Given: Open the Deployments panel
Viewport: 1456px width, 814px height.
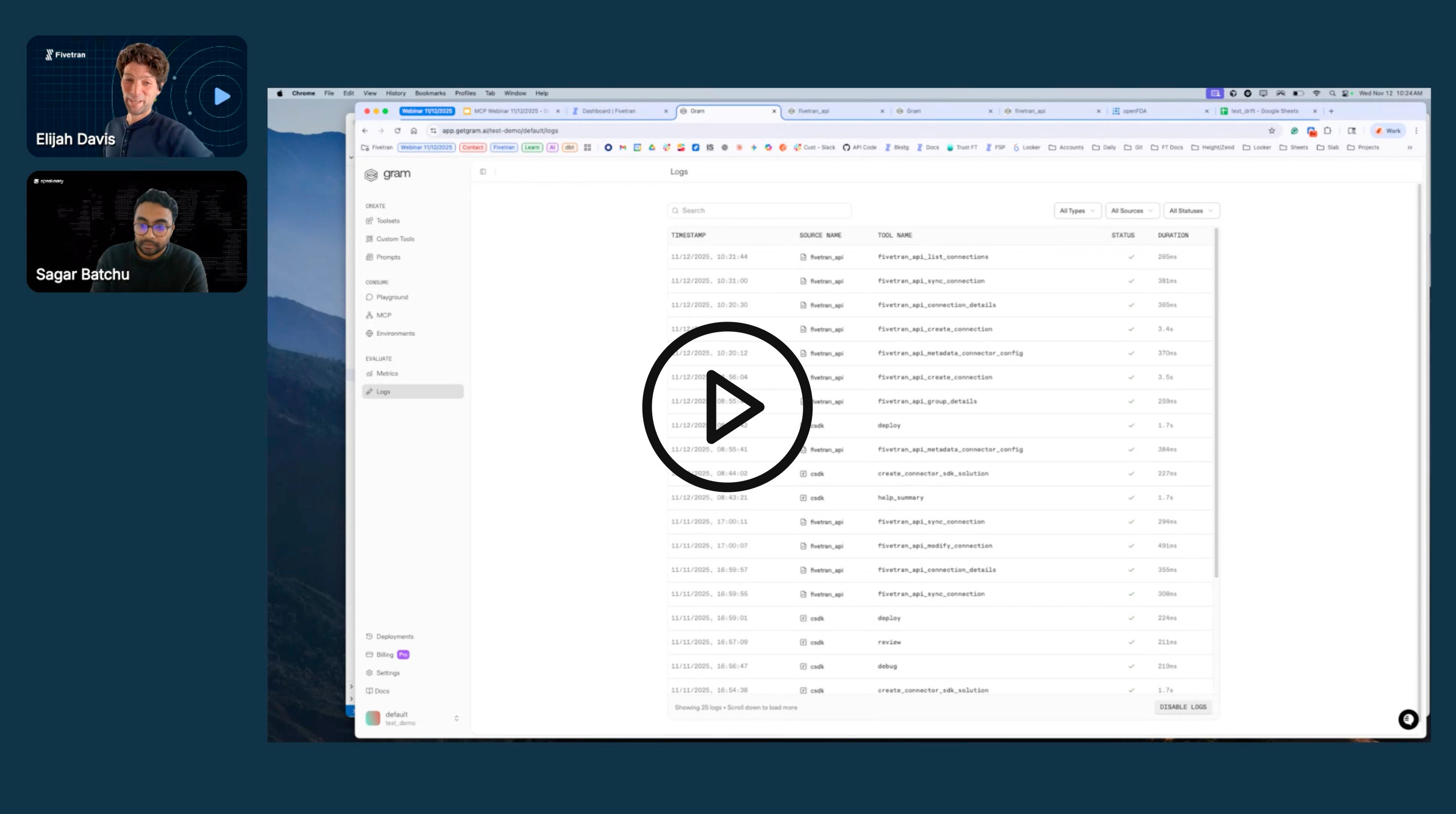Looking at the screenshot, I should (394, 636).
